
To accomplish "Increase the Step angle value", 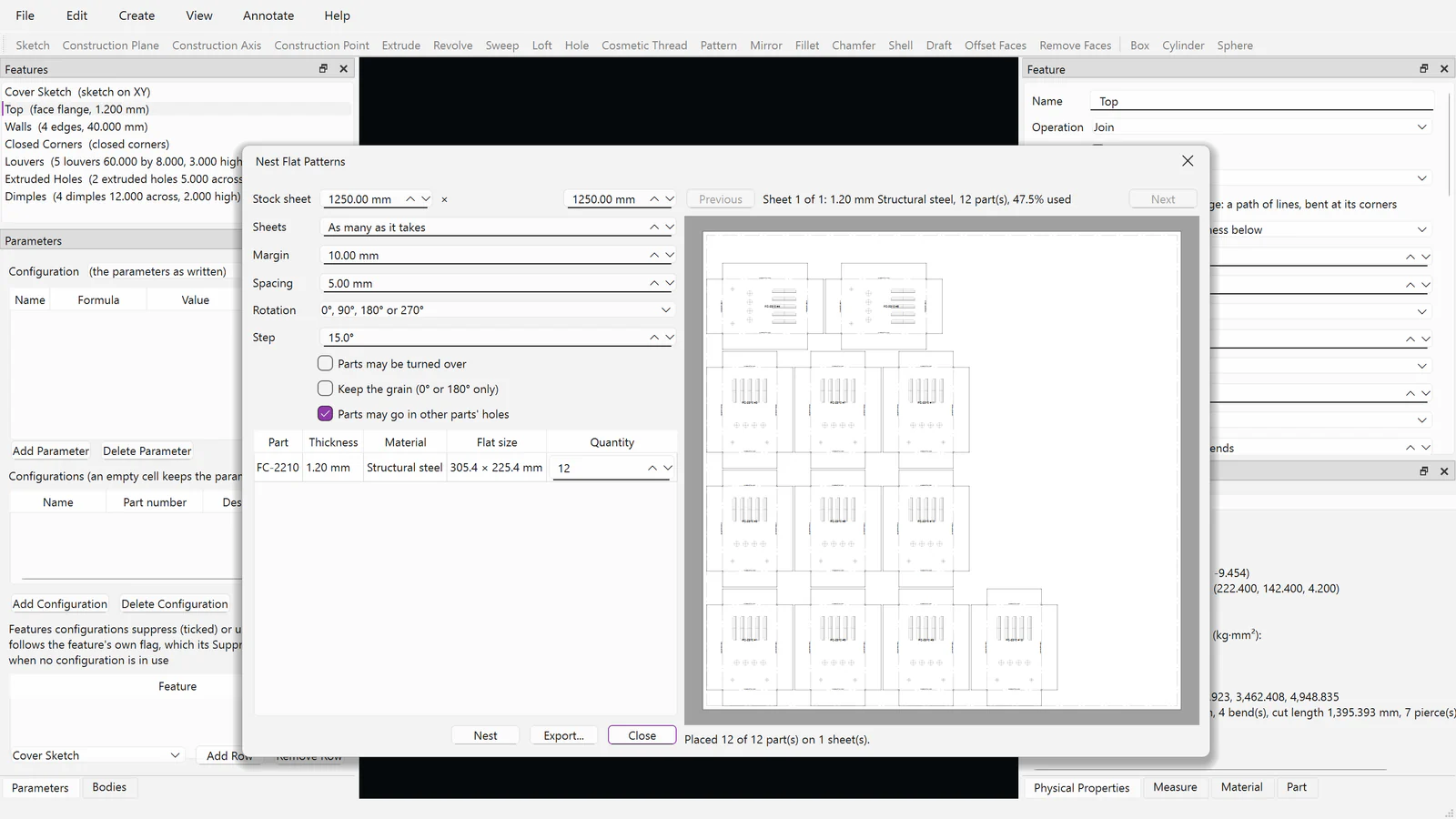I will pos(654,338).
